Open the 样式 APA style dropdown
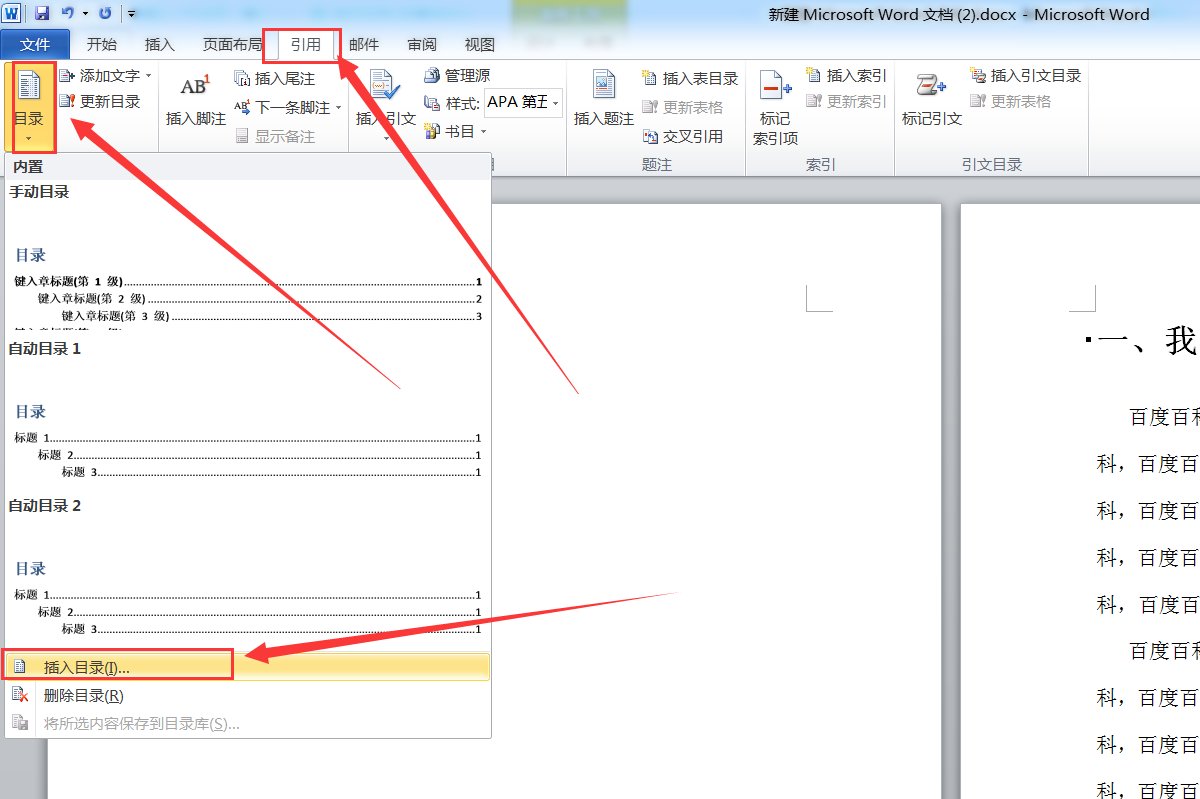 click(x=556, y=103)
